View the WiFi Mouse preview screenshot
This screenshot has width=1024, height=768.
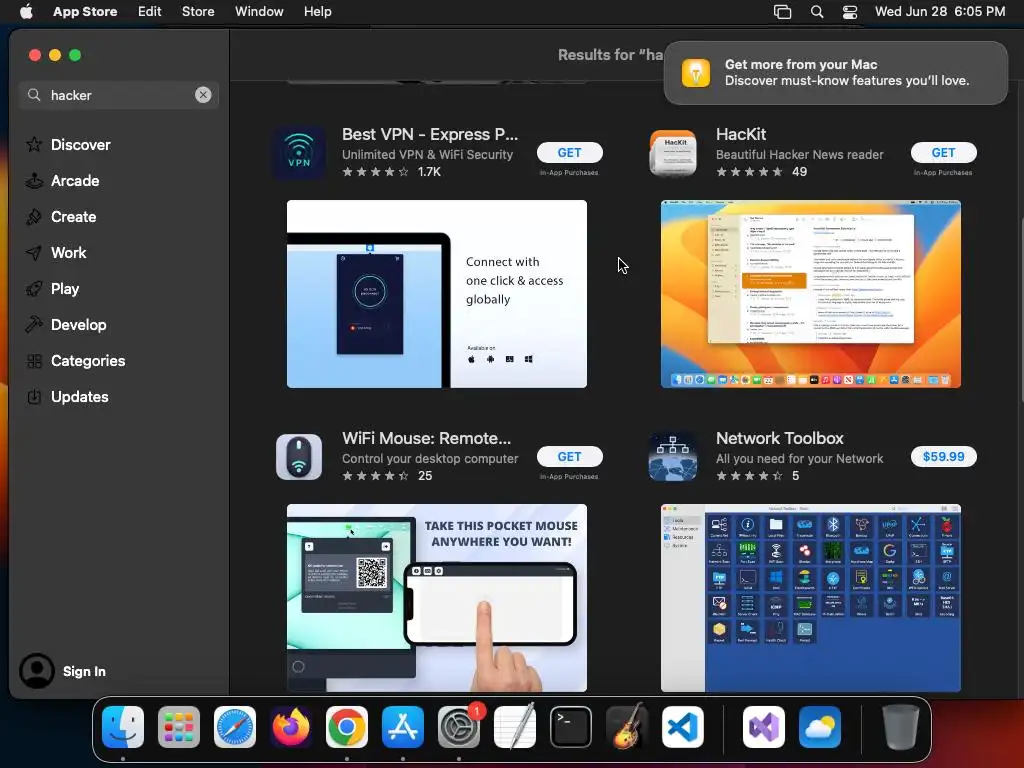(x=437, y=598)
